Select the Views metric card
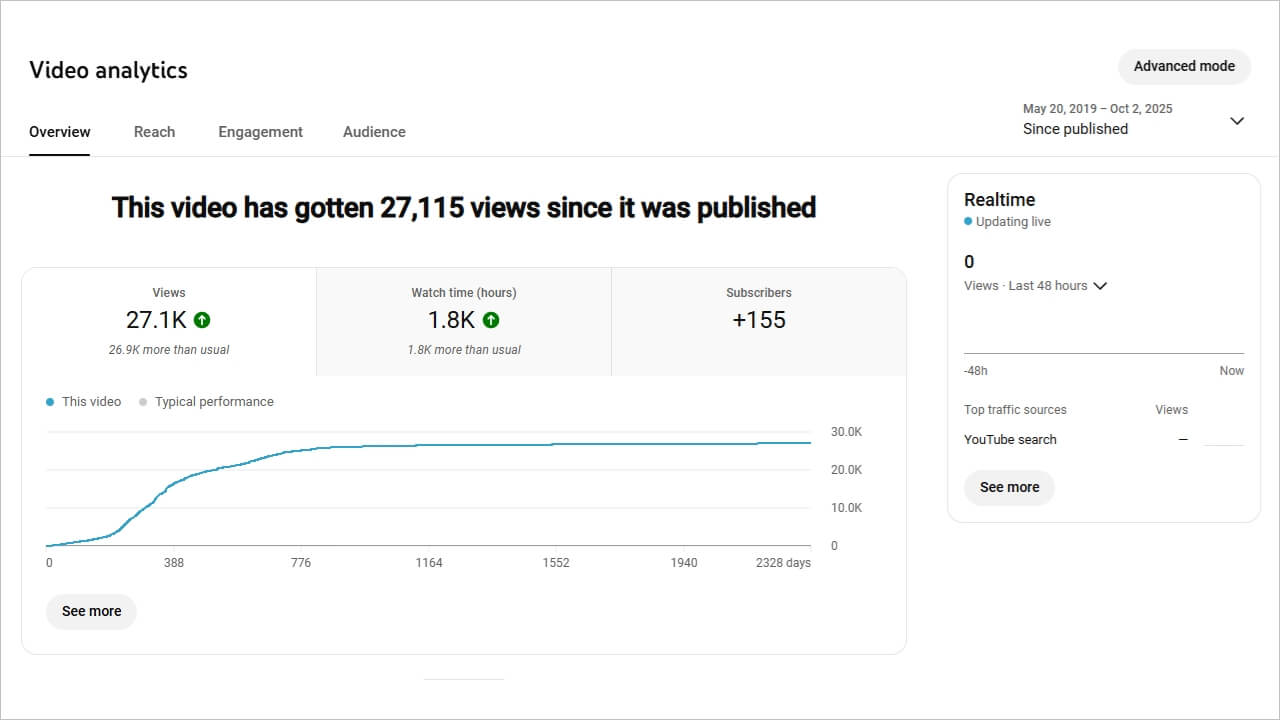Screen dimensions: 1280x720 [169, 321]
